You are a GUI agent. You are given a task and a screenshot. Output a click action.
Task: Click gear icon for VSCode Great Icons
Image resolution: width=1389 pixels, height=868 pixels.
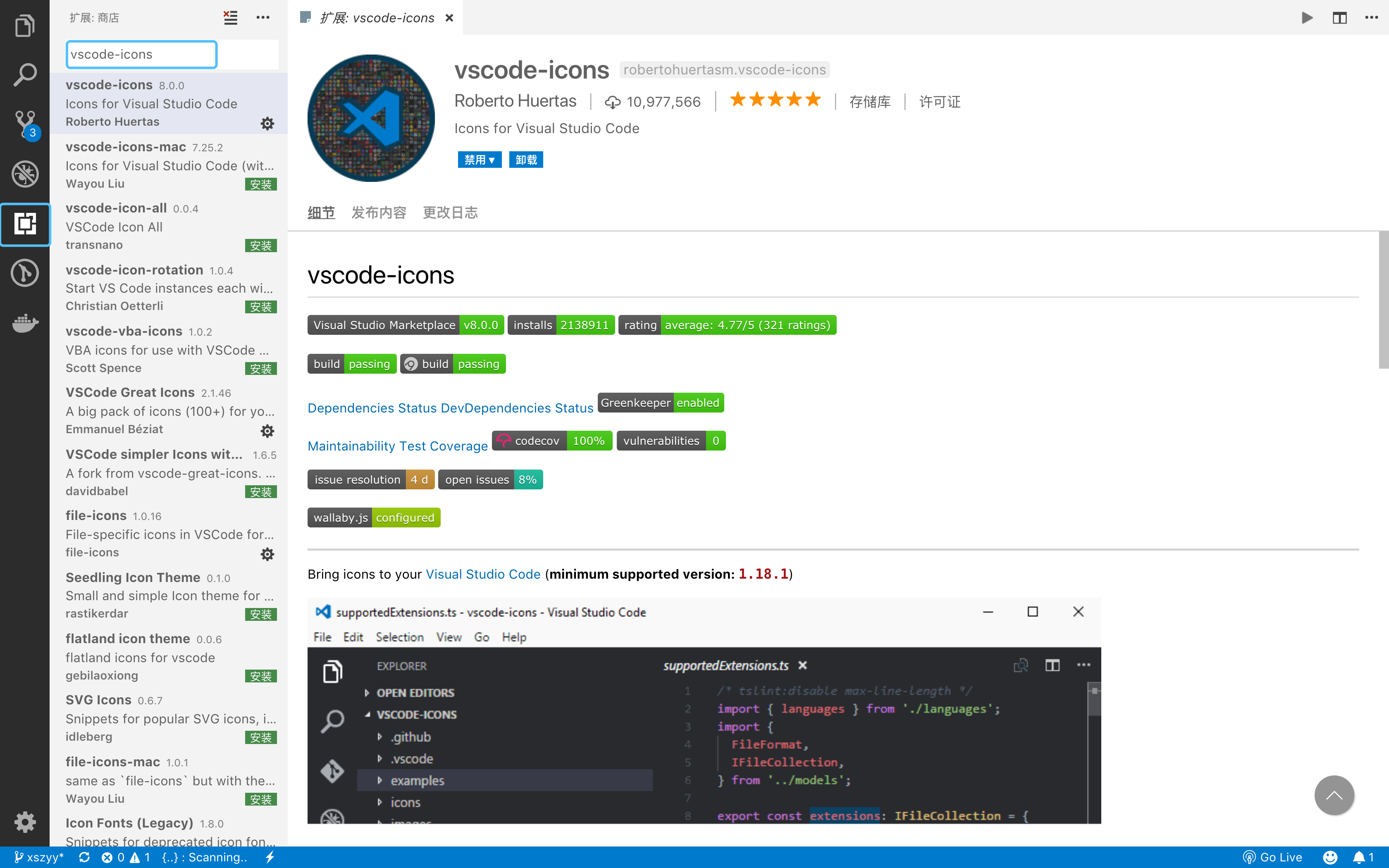coord(267,431)
